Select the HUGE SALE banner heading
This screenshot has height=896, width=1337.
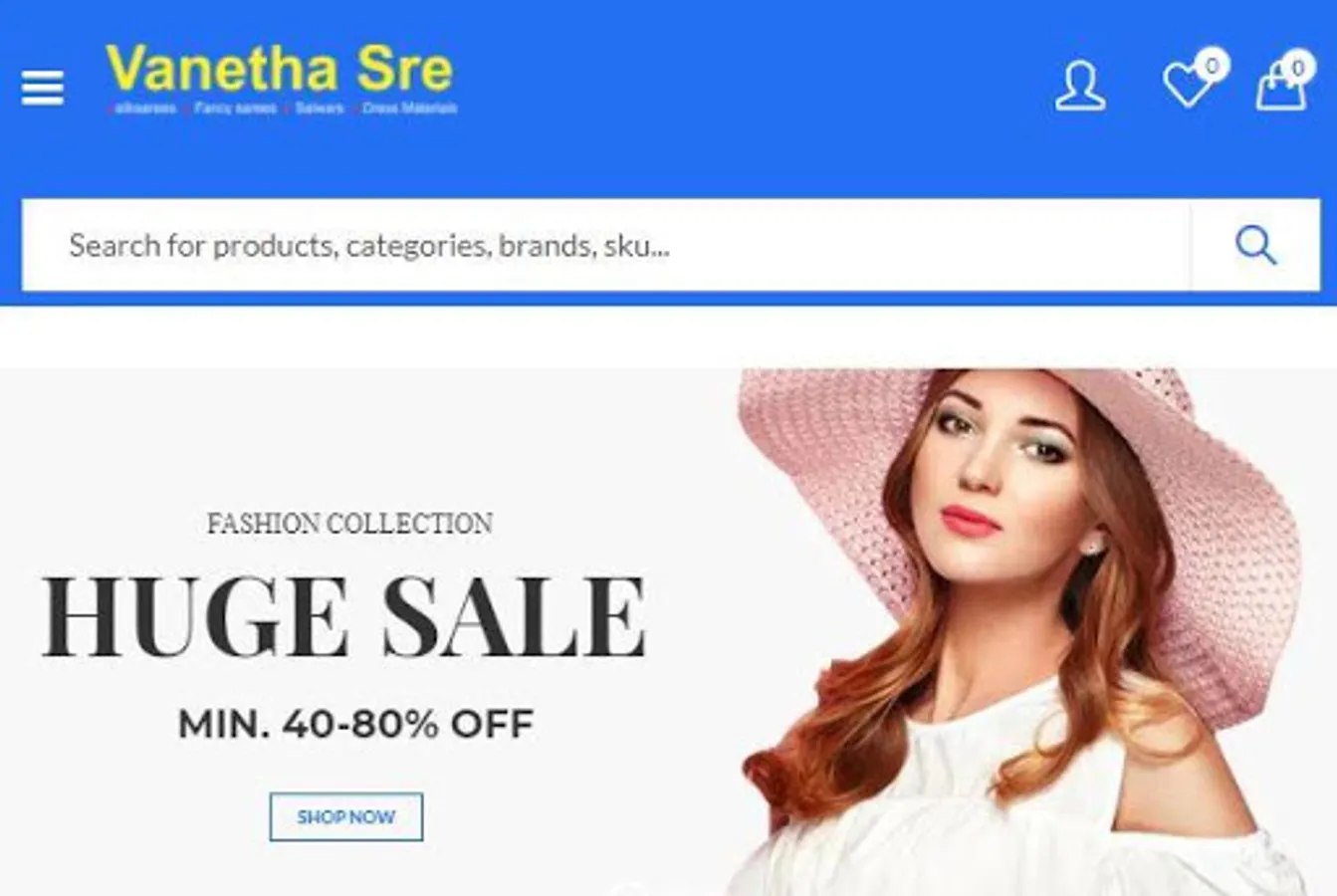pyautogui.click(x=344, y=616)
